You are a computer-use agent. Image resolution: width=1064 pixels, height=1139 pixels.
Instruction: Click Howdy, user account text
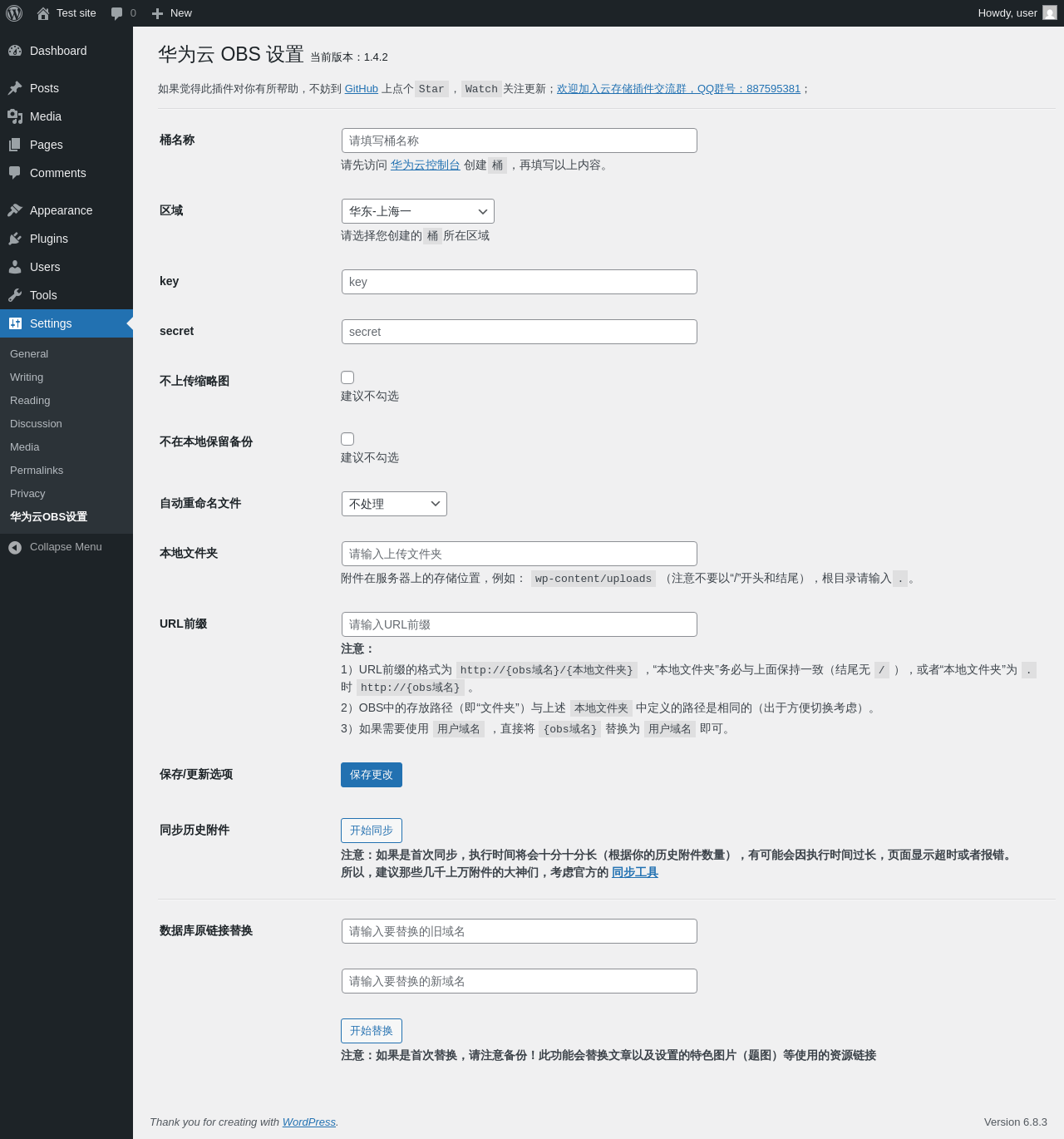click(x=1007, y=13)
